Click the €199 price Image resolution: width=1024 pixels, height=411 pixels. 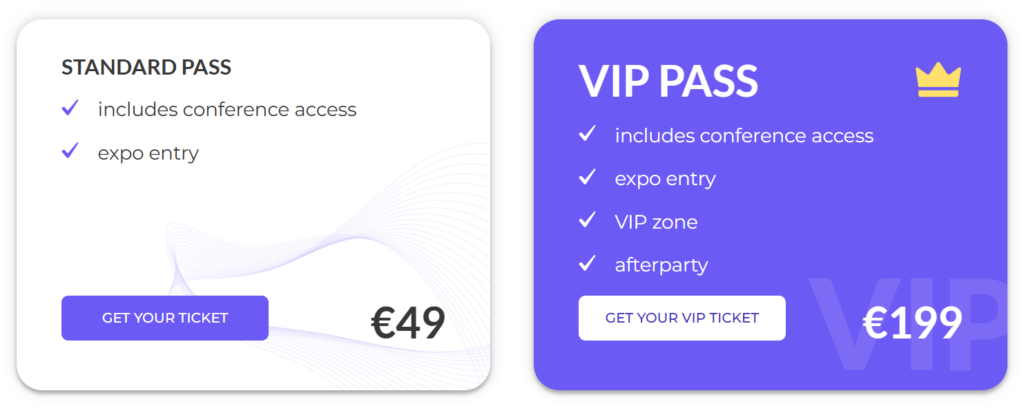pos(912,322)
